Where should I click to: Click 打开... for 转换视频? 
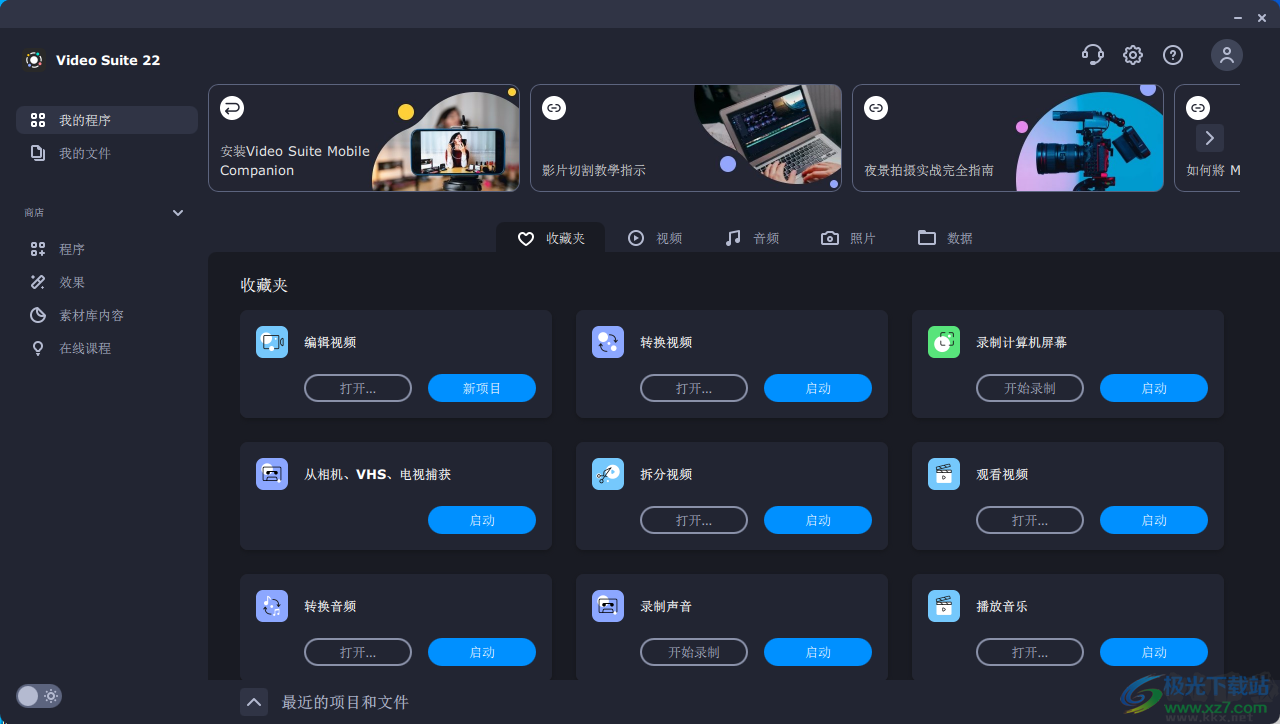(x=694, y=388)
